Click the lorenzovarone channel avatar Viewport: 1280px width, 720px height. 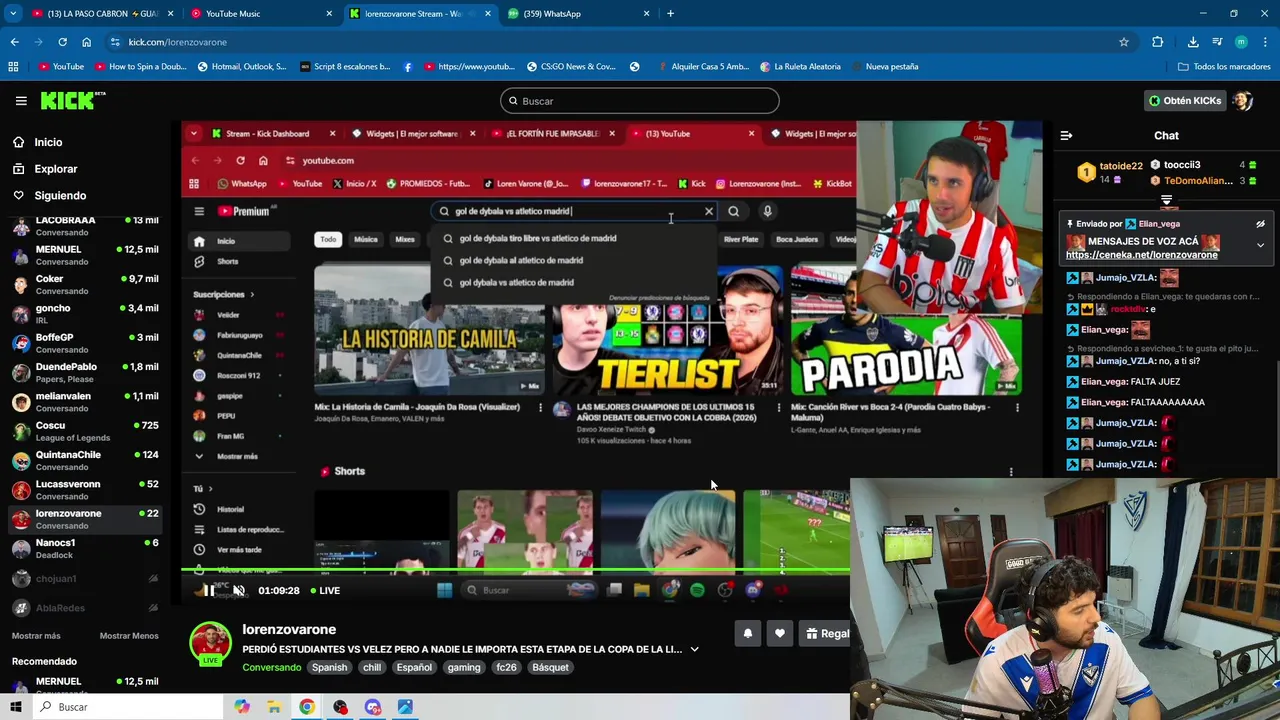coord(210,643)
